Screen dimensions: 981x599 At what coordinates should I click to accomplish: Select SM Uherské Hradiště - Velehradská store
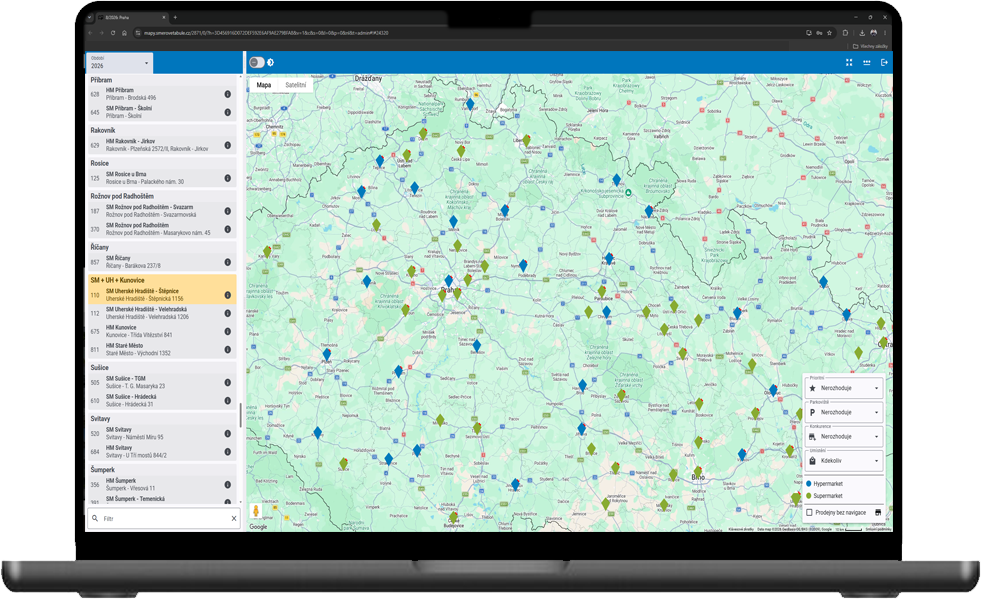pyautogui.click(x=162, y=313)
